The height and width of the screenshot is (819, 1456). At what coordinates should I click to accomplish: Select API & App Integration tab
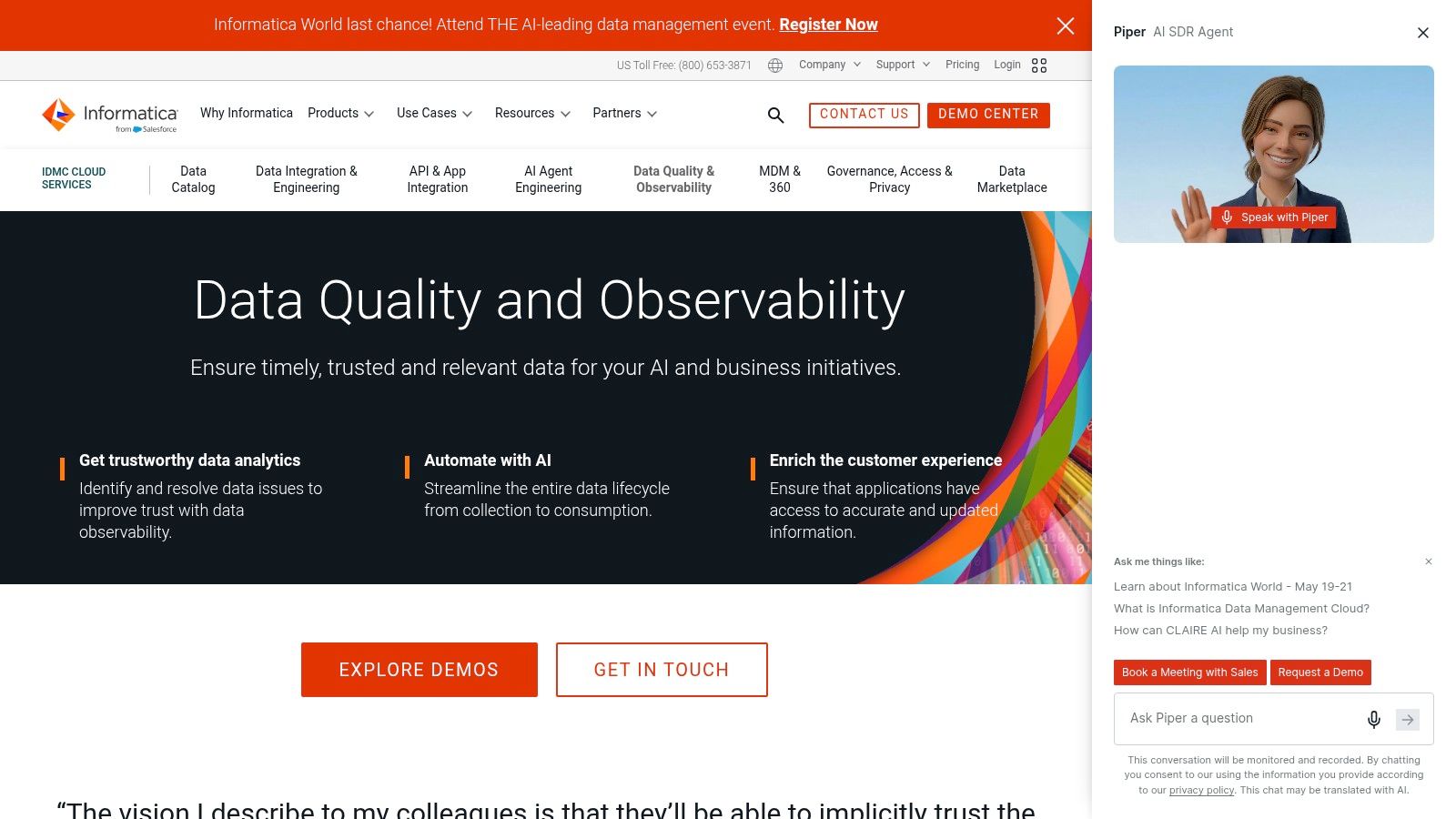click(x=438, y=179)
